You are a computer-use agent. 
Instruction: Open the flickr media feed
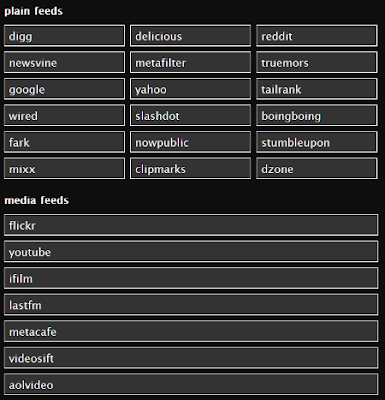[191, 225]
